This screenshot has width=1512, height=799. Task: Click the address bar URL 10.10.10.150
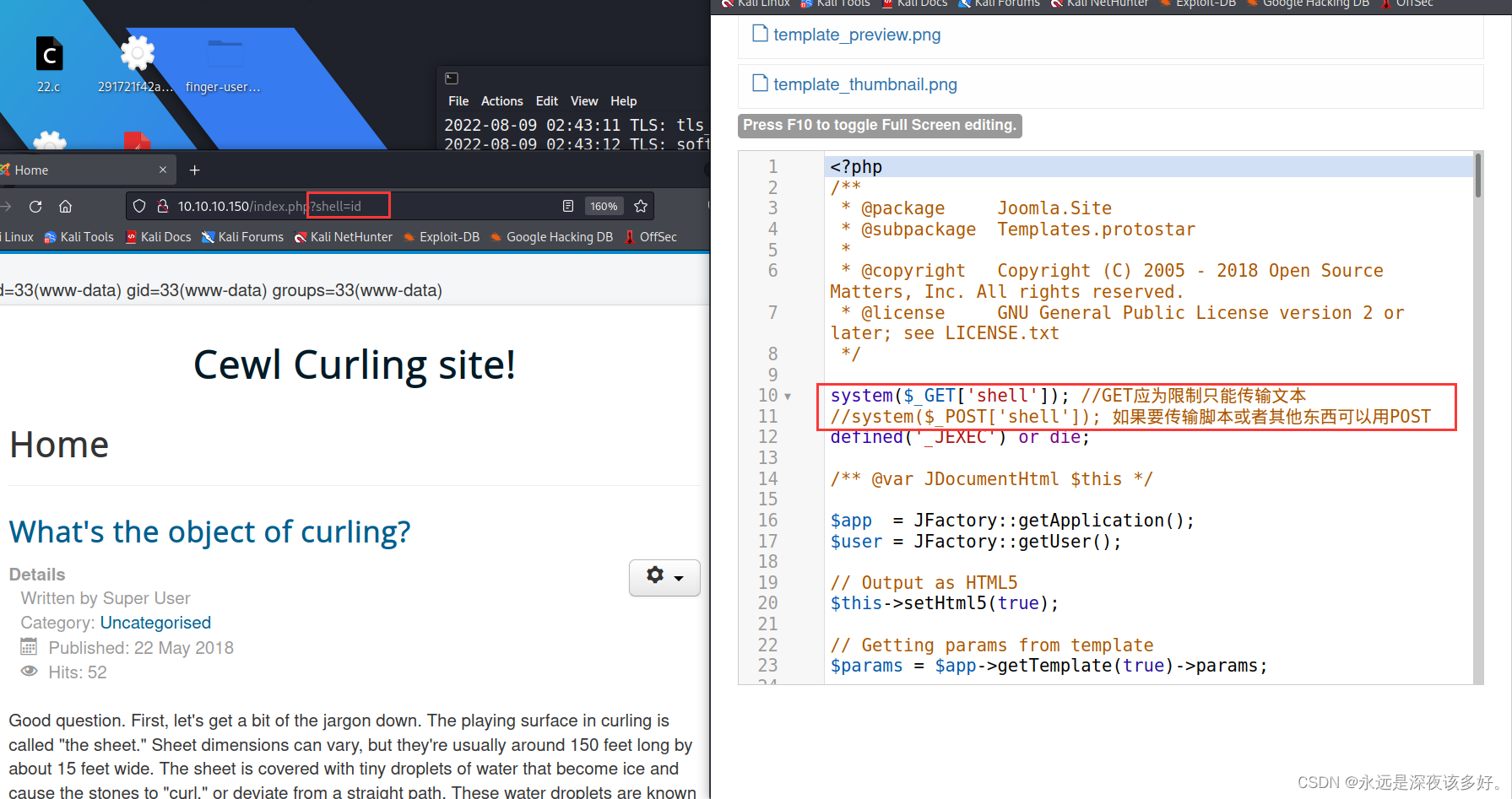268,206
